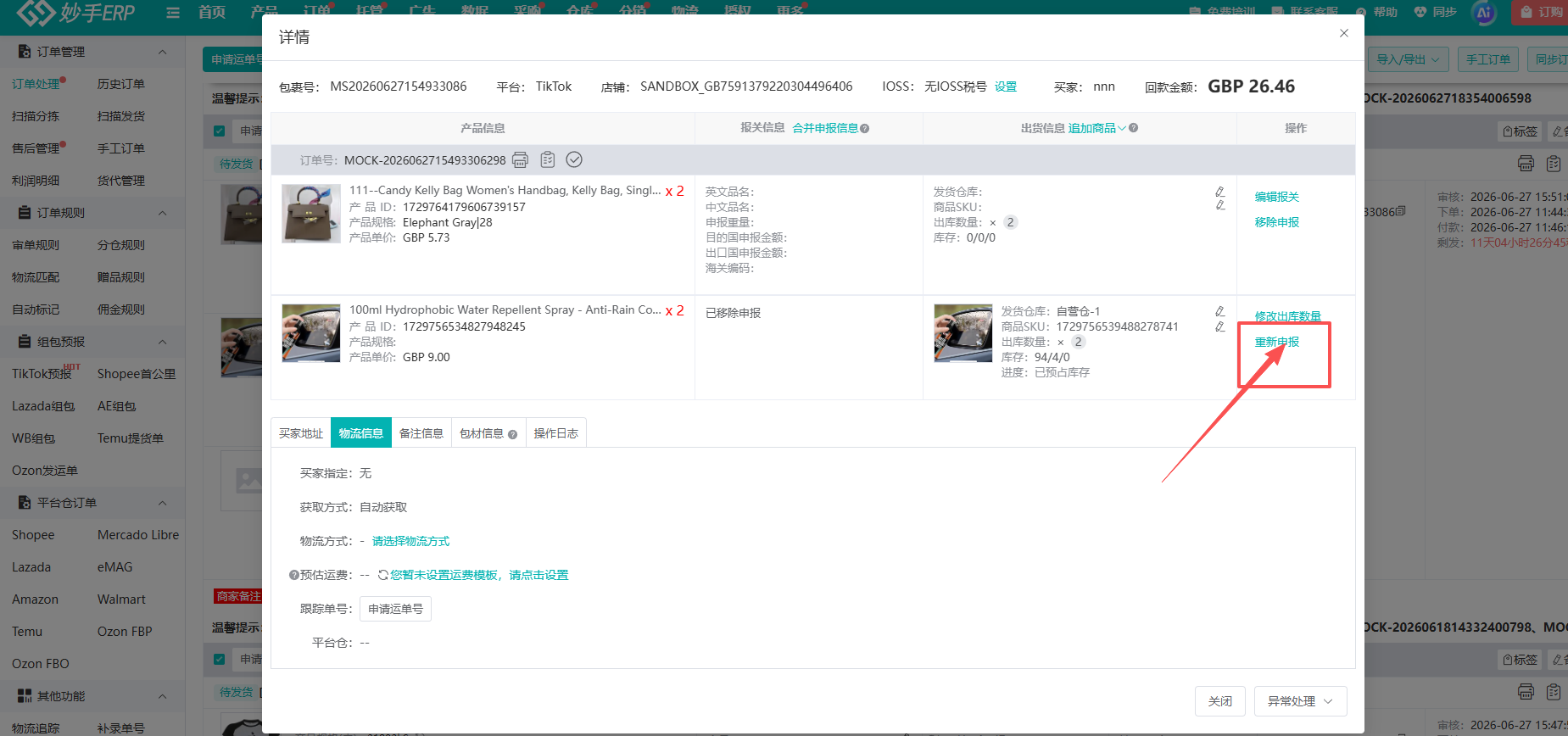Click help icon on 包材信息 tab
The image size is (1568, 736).
[512, 434]
